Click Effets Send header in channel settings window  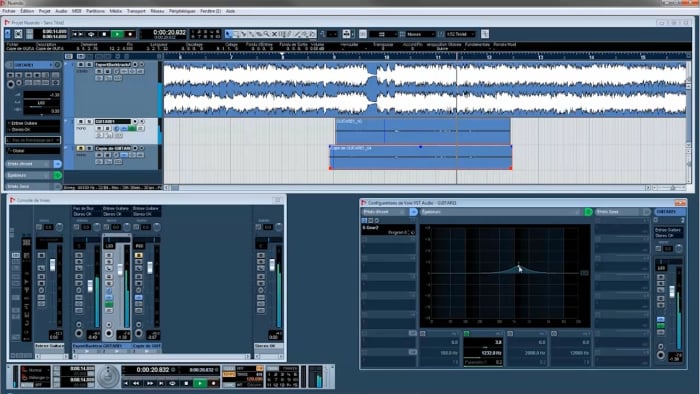[619, 212]
